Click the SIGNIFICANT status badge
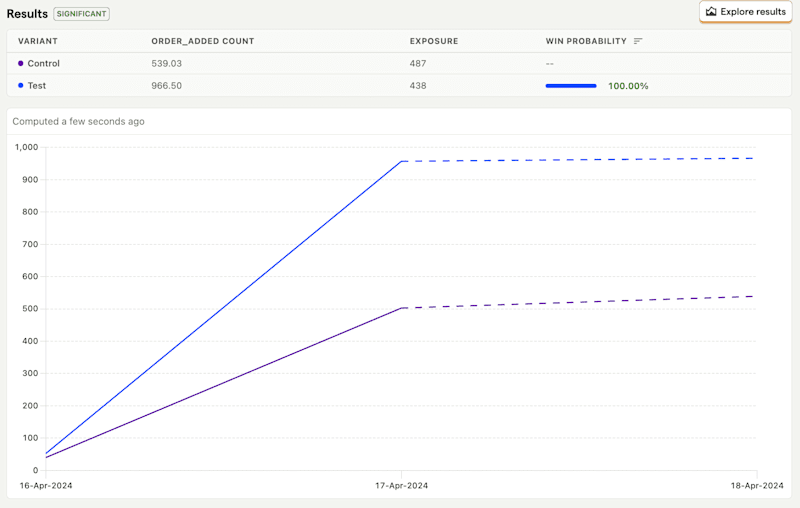Screen dimensions: 800x508 click(x=82, y=14)
